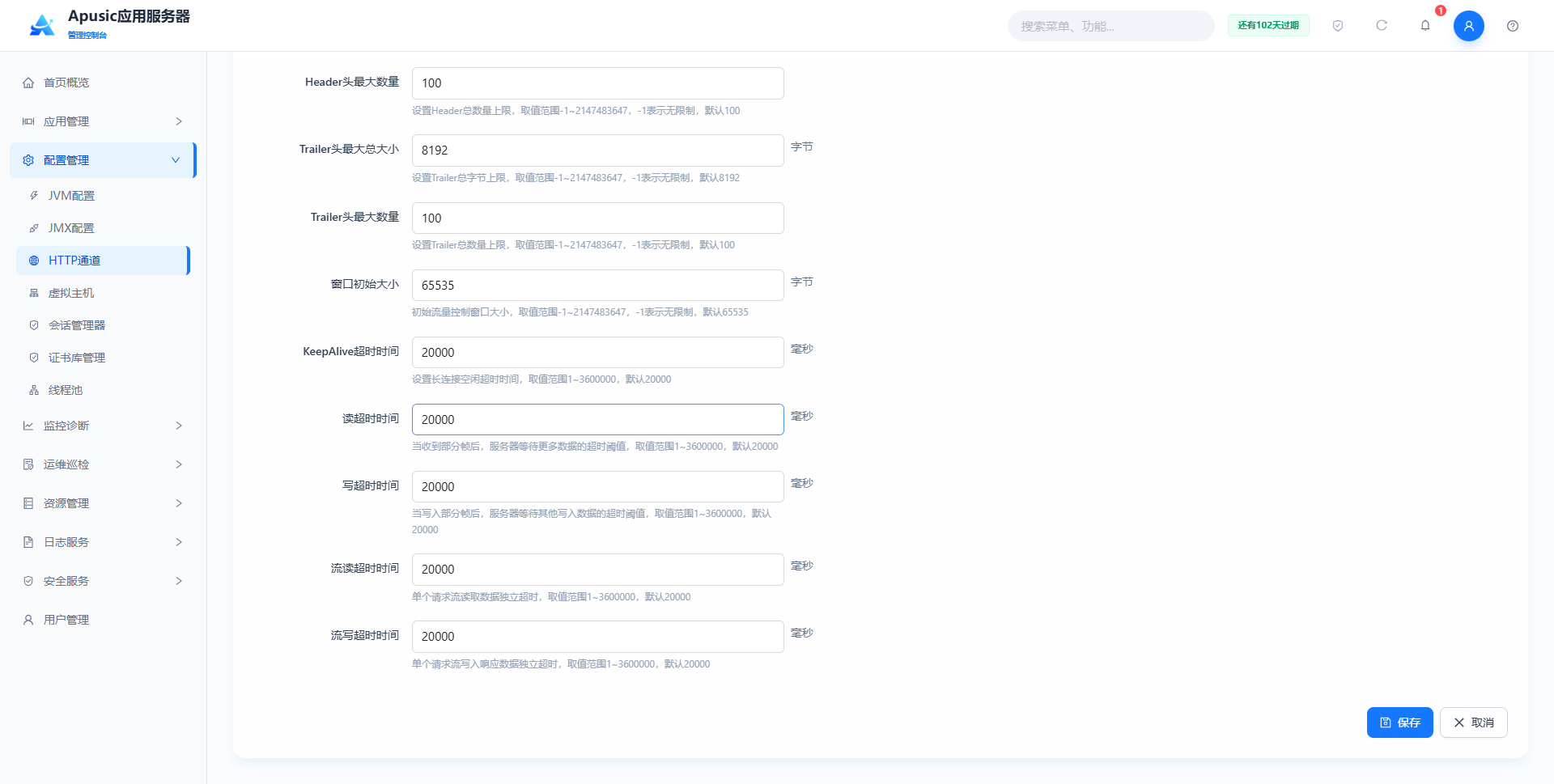This screenshot has height=784, width=1554.
Task: Click the refresh icon in header
Action: click(1382, 26)
